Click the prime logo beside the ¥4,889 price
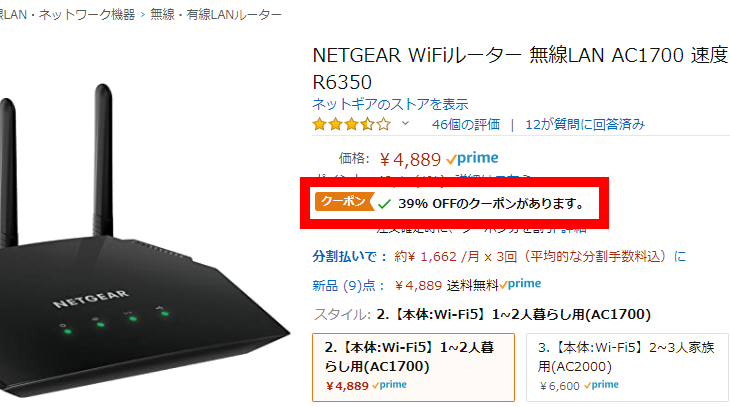This screenshot has width=730, height=407. point(472,158)
